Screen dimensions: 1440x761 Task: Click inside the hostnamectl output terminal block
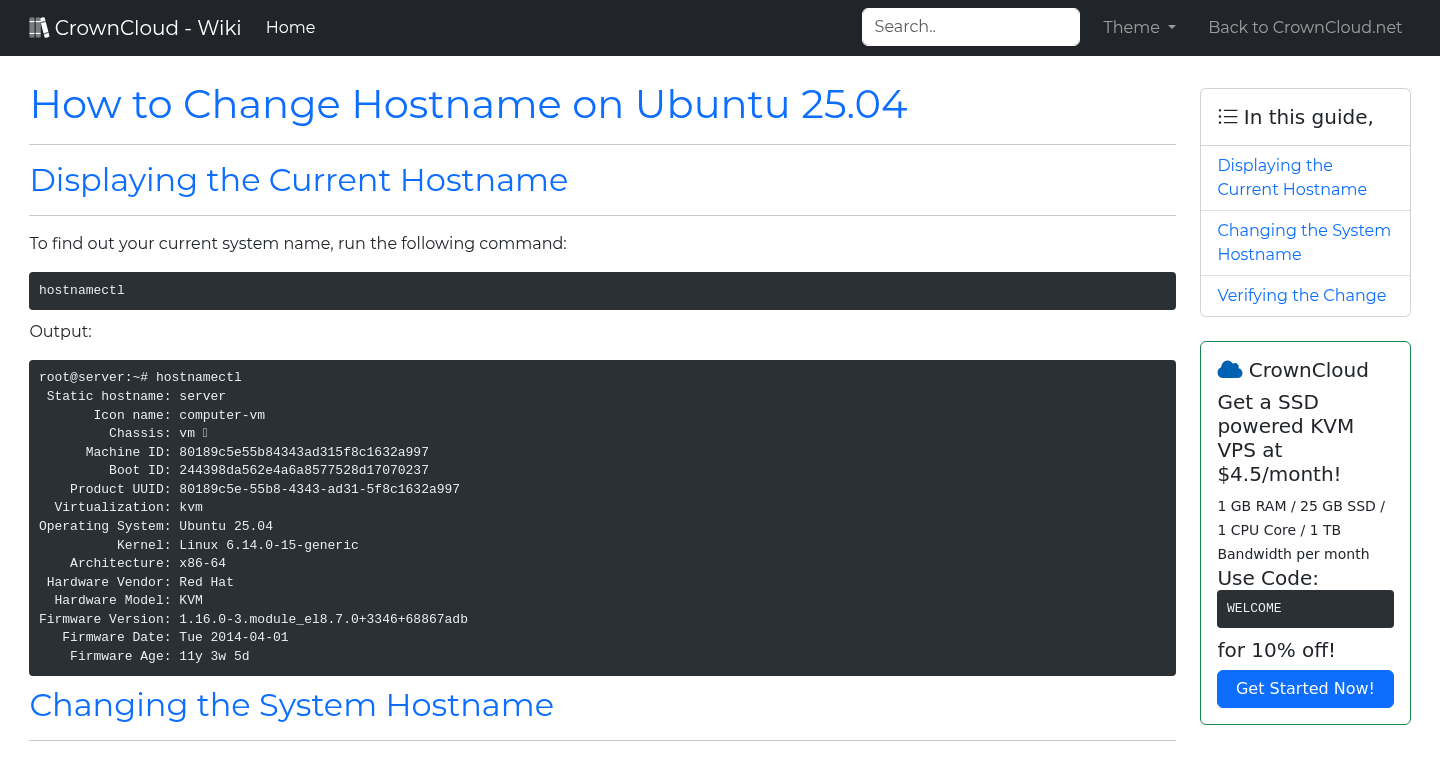click(x=601, y=517)
